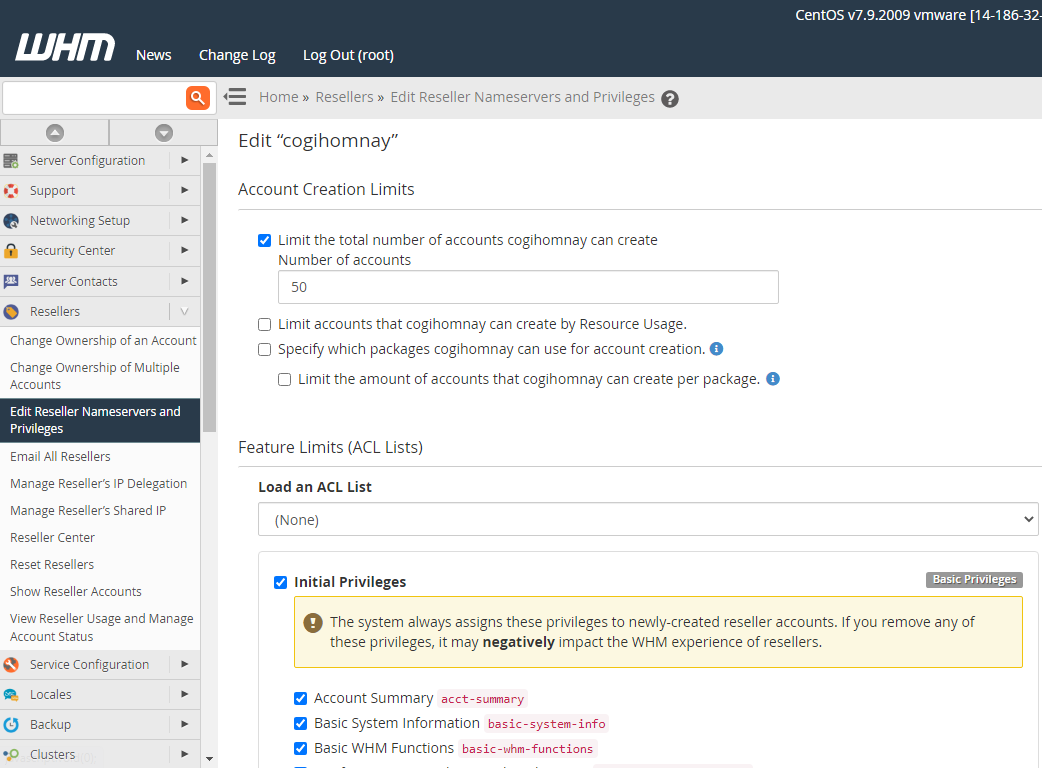Image resolution: width=1042 pixels, height=768 pixels.
Task: Click the sidebar vertical scrollbar
Action: 209,300
